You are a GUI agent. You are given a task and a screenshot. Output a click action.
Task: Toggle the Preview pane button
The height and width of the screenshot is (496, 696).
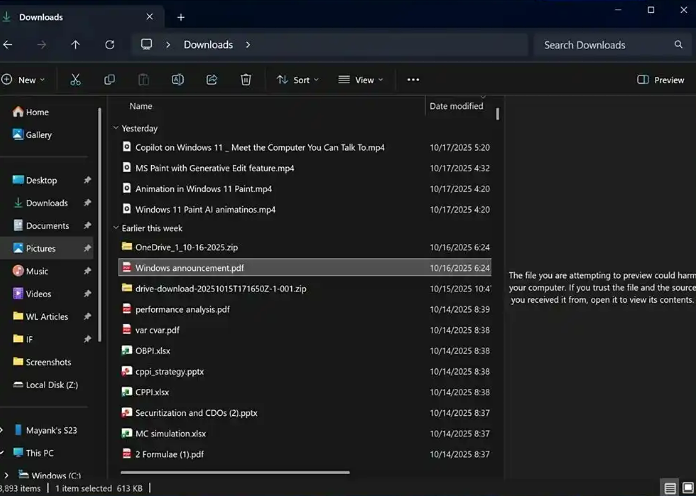point(660,80)
